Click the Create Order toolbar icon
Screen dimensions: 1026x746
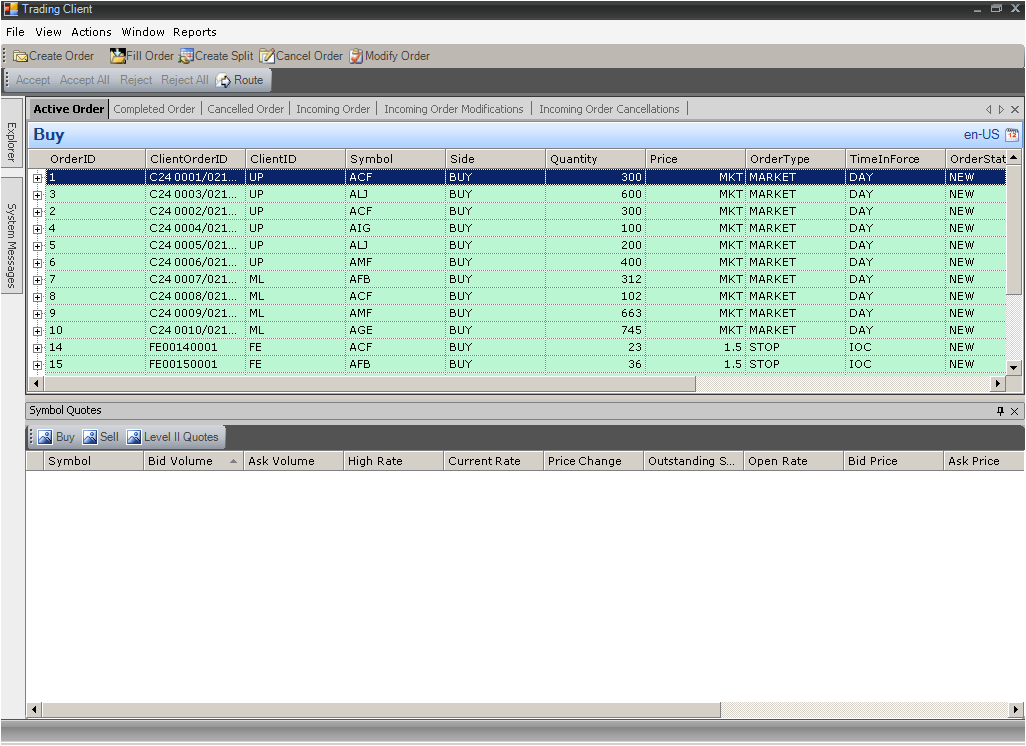pyautogui.click(x=20, y=56)
